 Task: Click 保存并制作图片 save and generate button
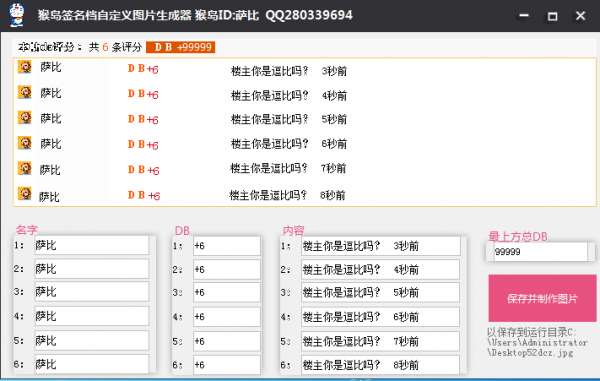click(x=542, y=298)
